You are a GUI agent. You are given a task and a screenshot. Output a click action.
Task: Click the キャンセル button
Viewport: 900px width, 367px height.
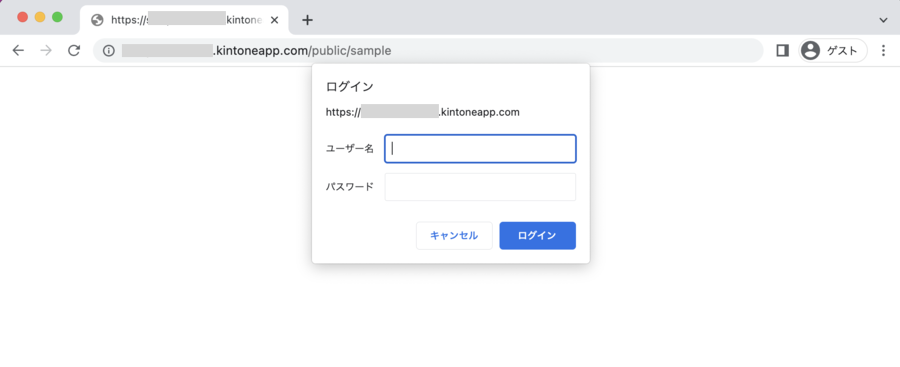click(454, 235)
